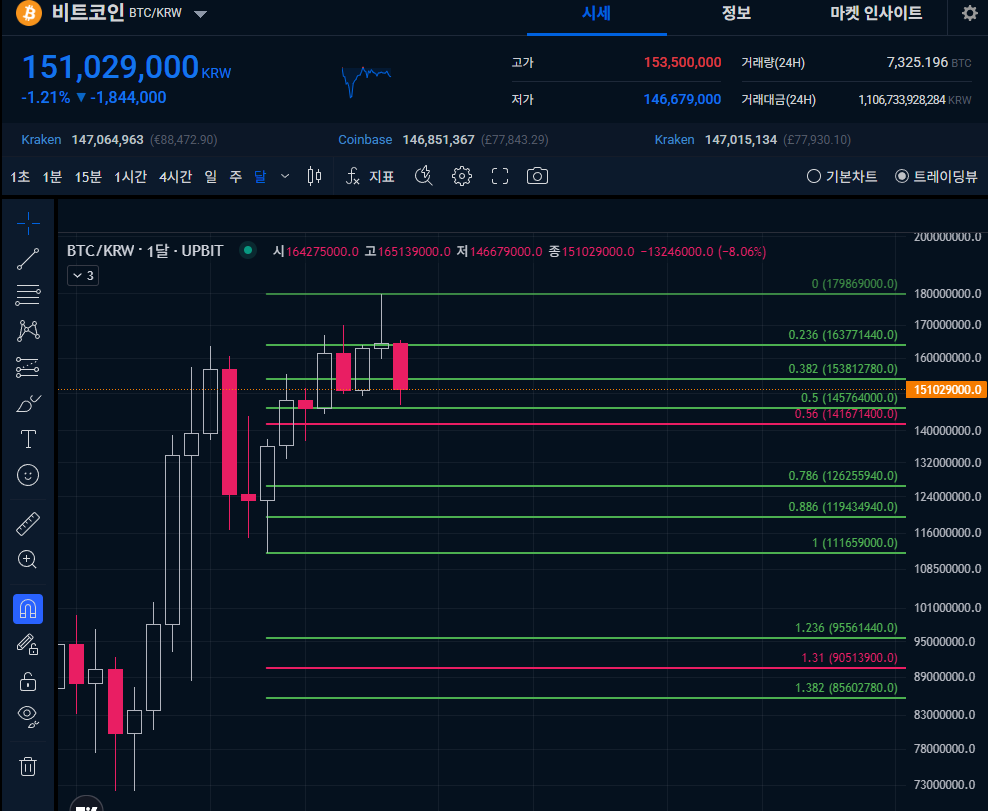Click the current price label 151029000.0

(x=946, y=389)
